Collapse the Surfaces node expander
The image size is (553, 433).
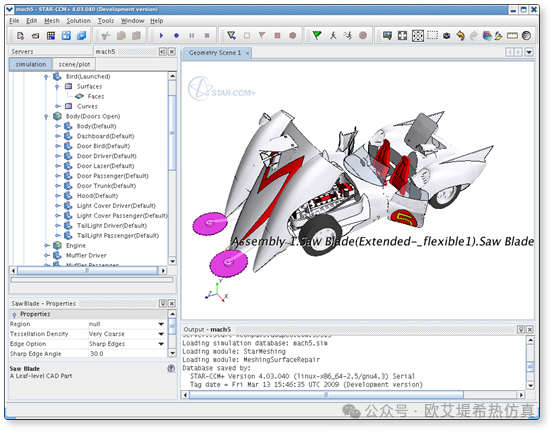(57, 87)
